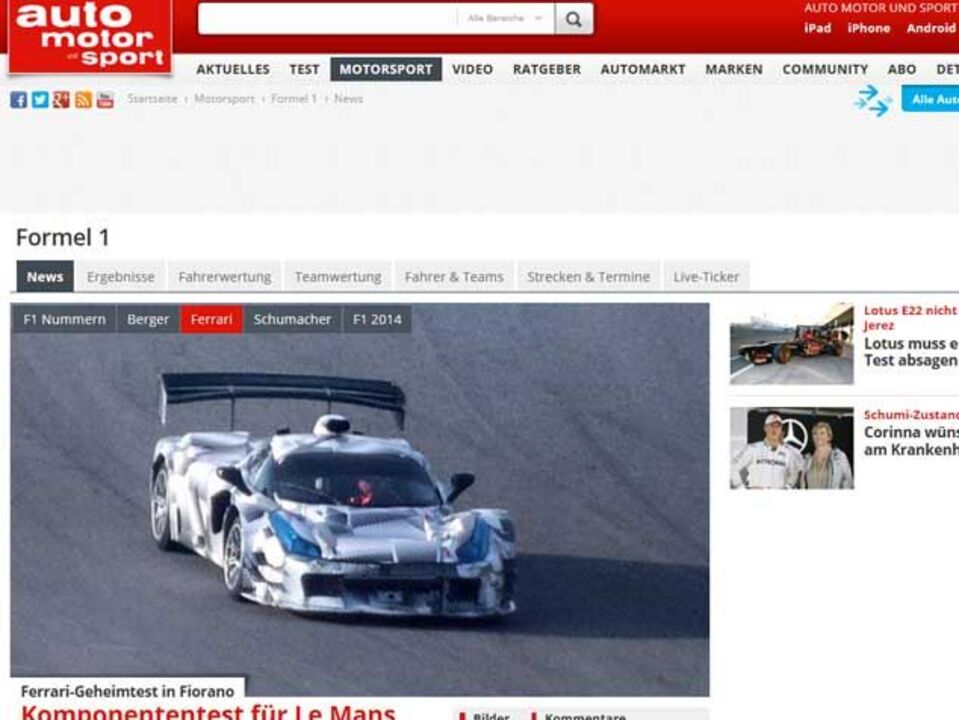This screenshot has width=959, height=720.
Task: Click the Kommentare link below the article
Action: tap(585, 716)
